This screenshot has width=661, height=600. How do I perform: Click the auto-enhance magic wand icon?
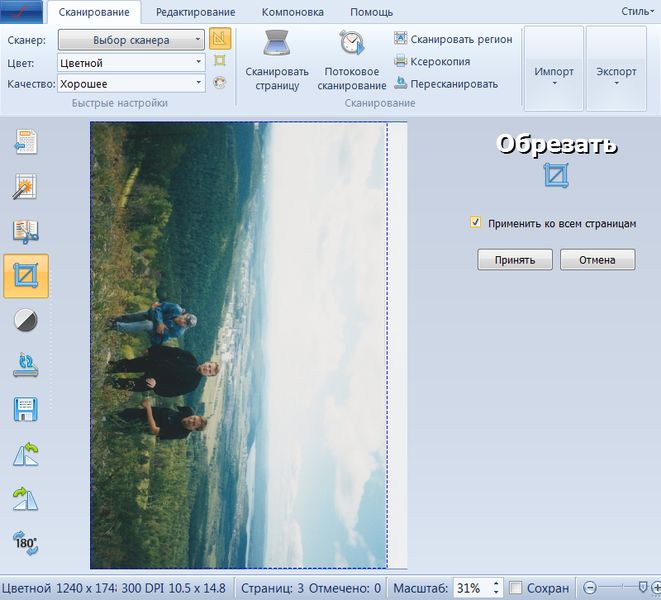[x=26, y=187]
